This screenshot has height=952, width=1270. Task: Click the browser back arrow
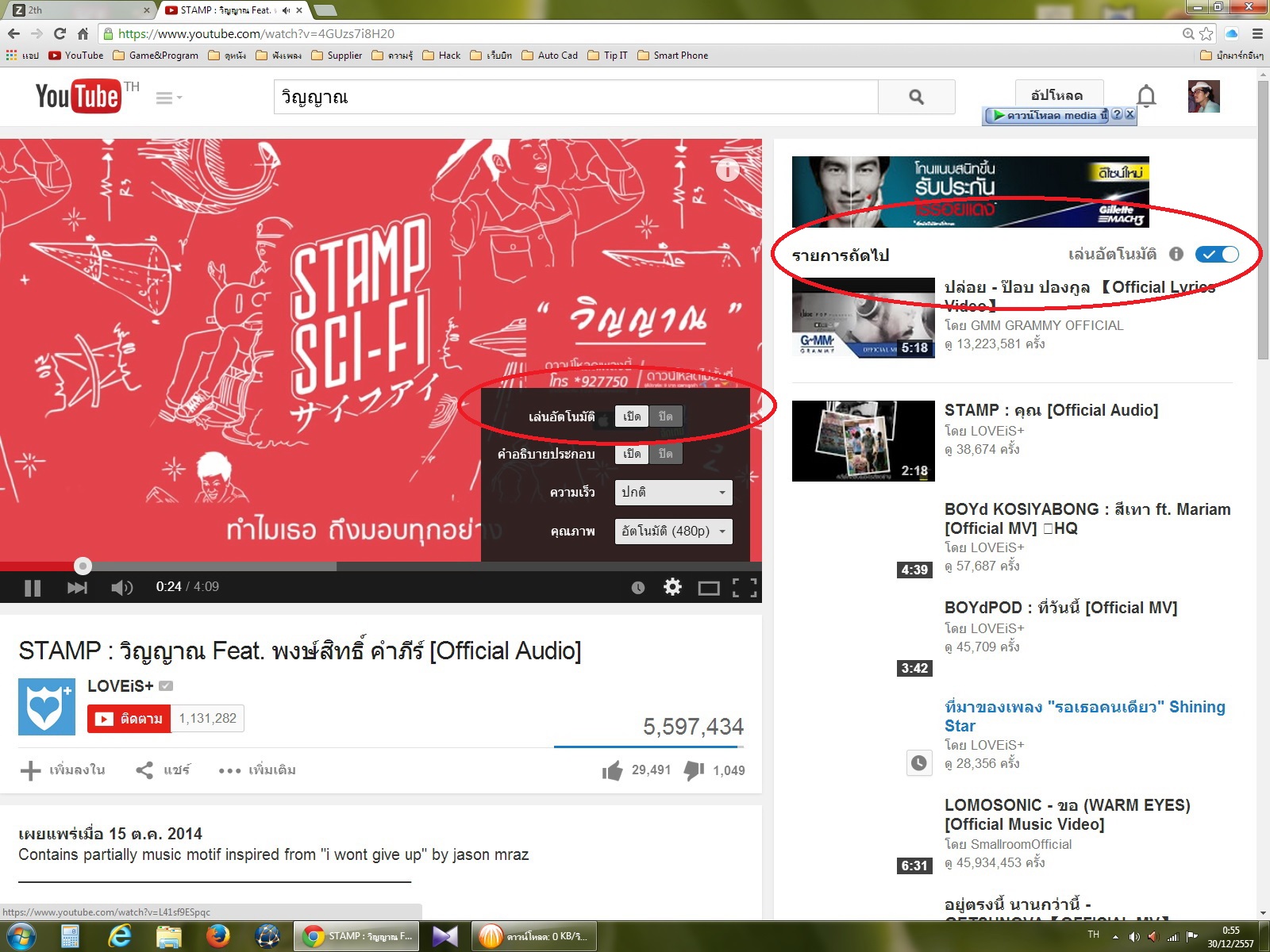(x=13, y=33)
